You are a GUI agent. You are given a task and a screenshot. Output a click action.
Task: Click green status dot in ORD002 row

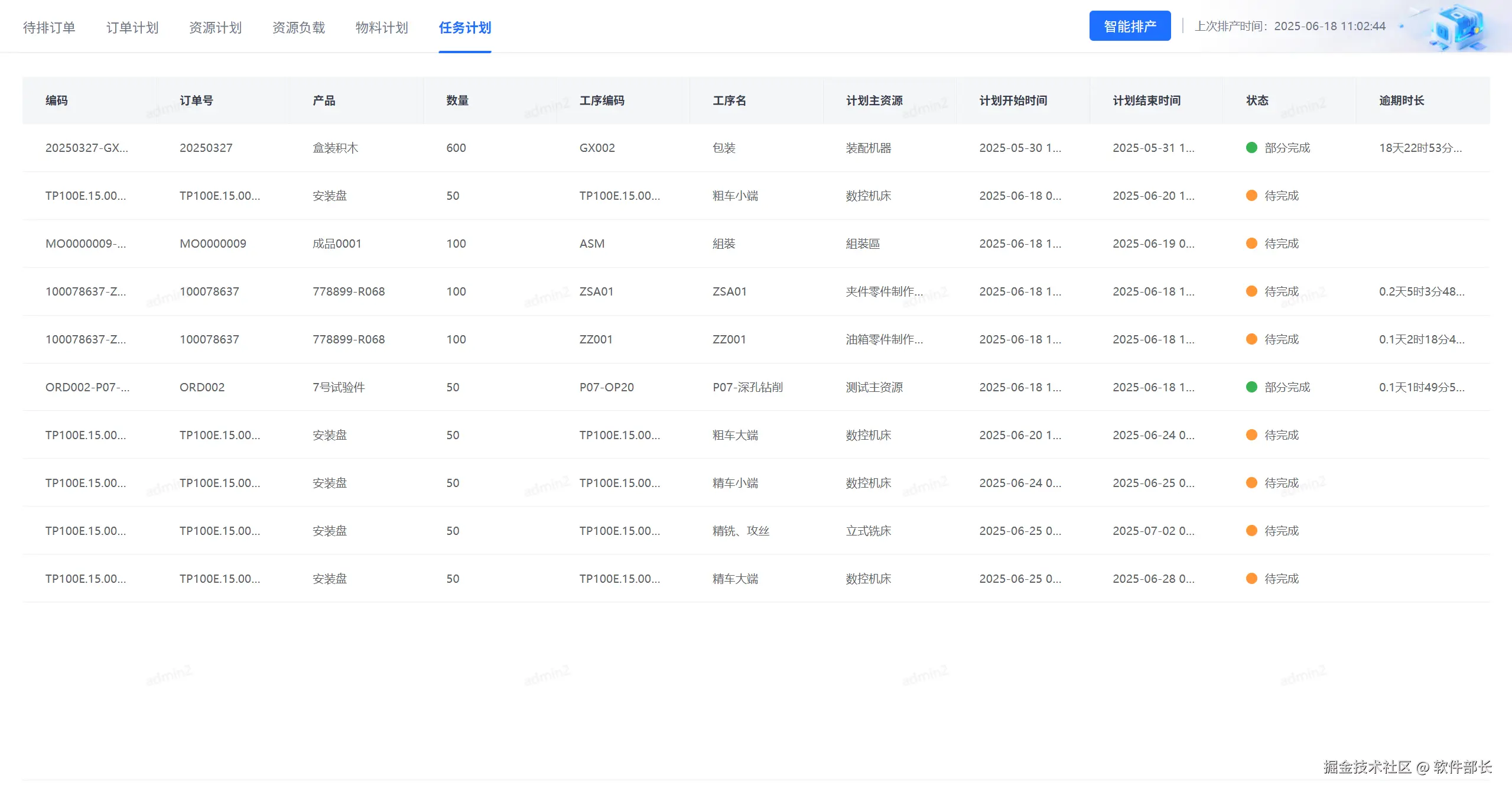1251,387
